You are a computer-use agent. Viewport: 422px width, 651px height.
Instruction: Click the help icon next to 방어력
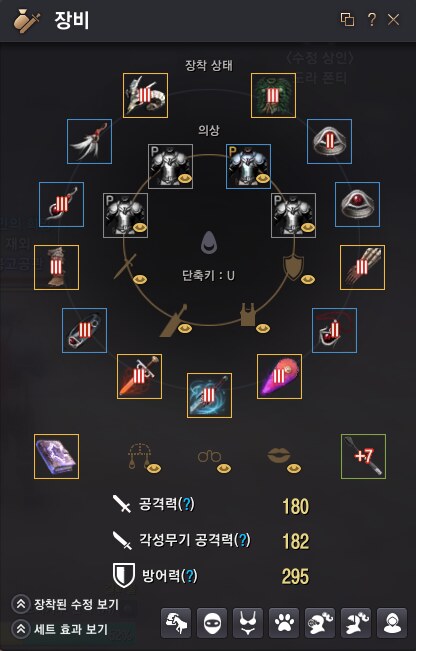click(189, 576)
